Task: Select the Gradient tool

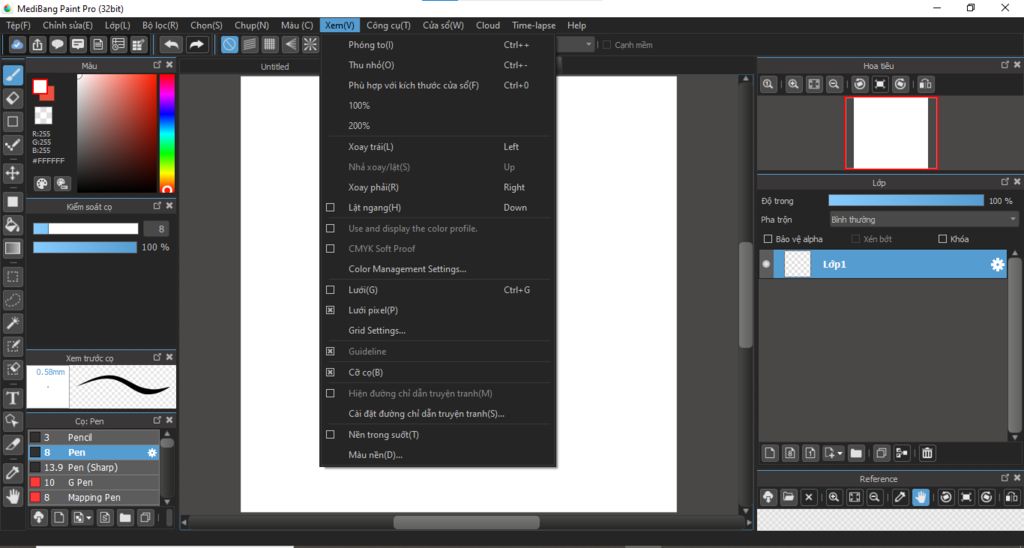Action: point(12,248)
